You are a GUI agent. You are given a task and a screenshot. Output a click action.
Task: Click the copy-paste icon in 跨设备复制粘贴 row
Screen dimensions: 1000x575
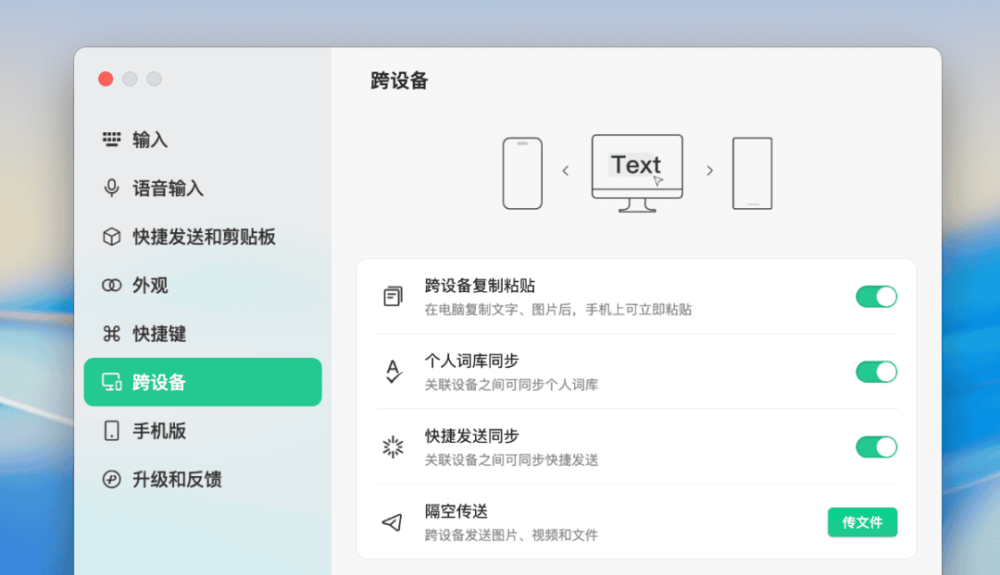[x=393, y=296]
